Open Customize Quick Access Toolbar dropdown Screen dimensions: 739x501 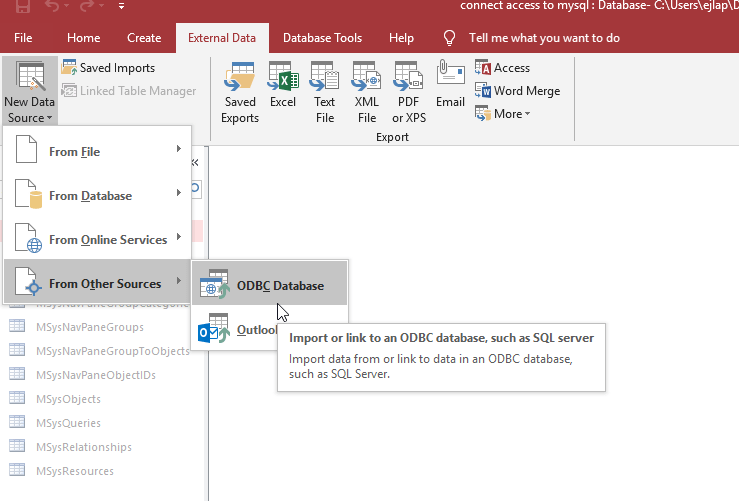[x=121, y=6]
